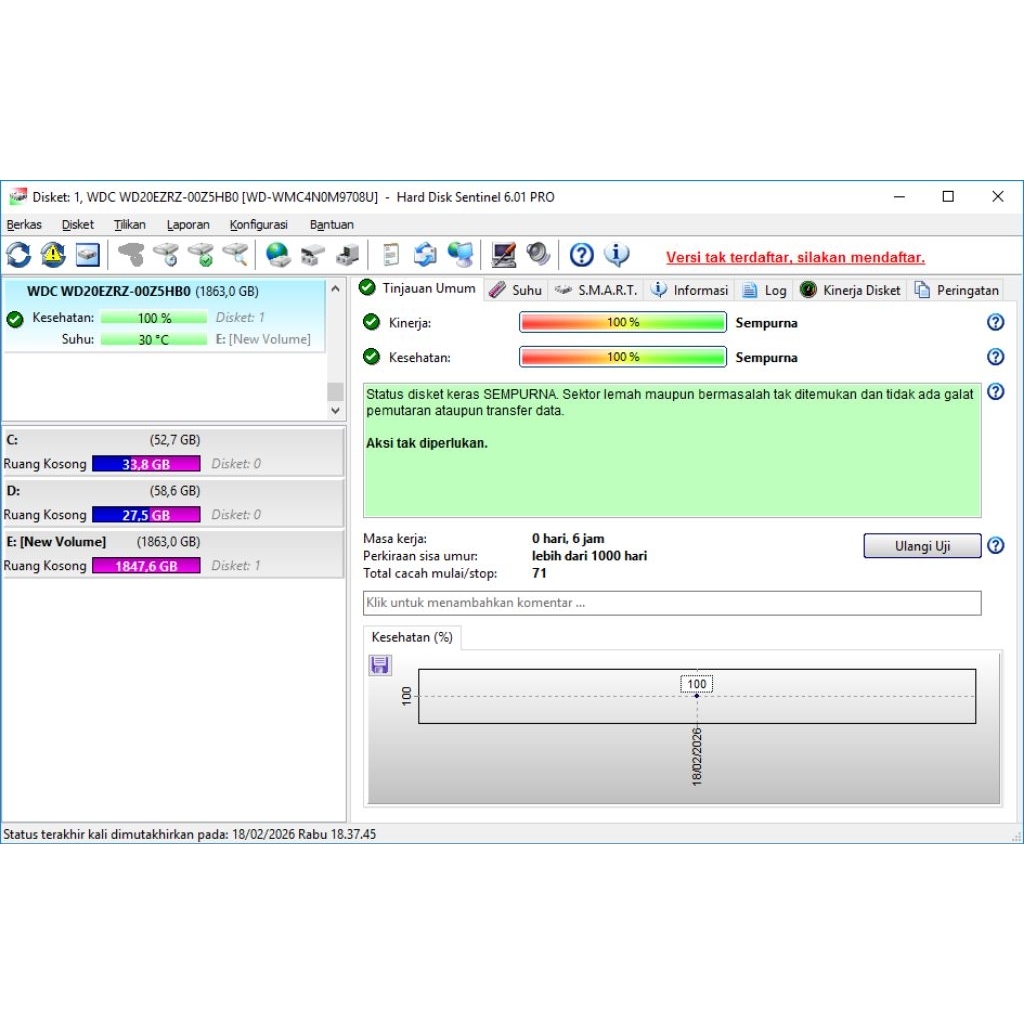Open the Laporan menu

click(188, 225)
